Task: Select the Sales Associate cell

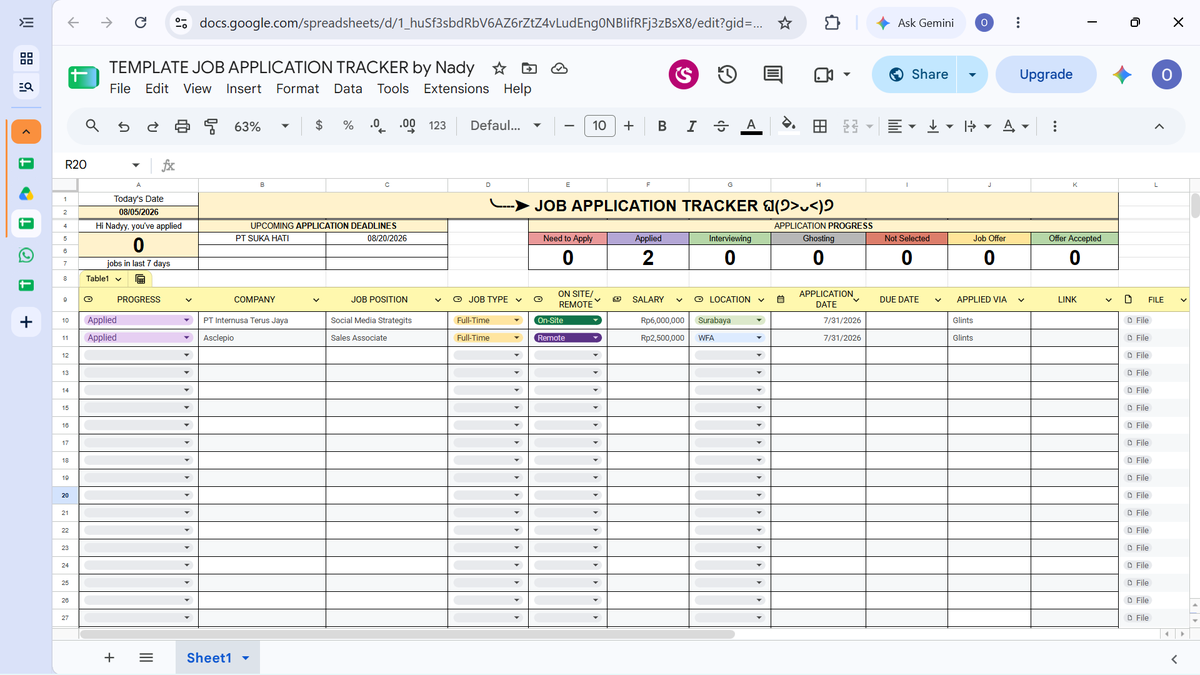Action: point(387,338)
